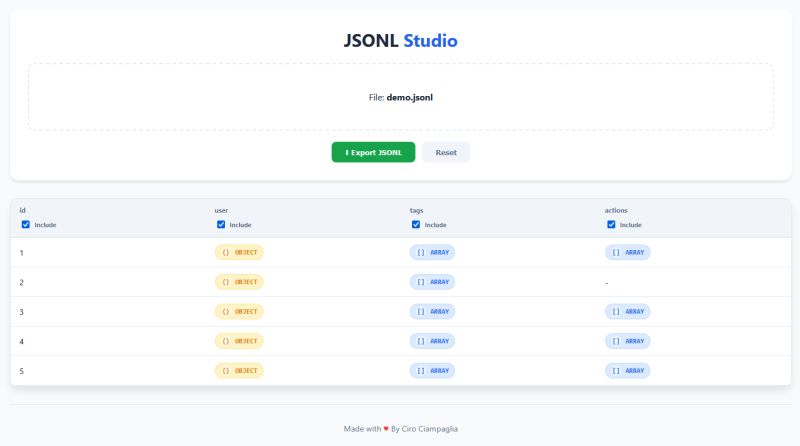Screen dimensions: 800x446
Task: Select id cell with value 1
Action: coord(21,253)
